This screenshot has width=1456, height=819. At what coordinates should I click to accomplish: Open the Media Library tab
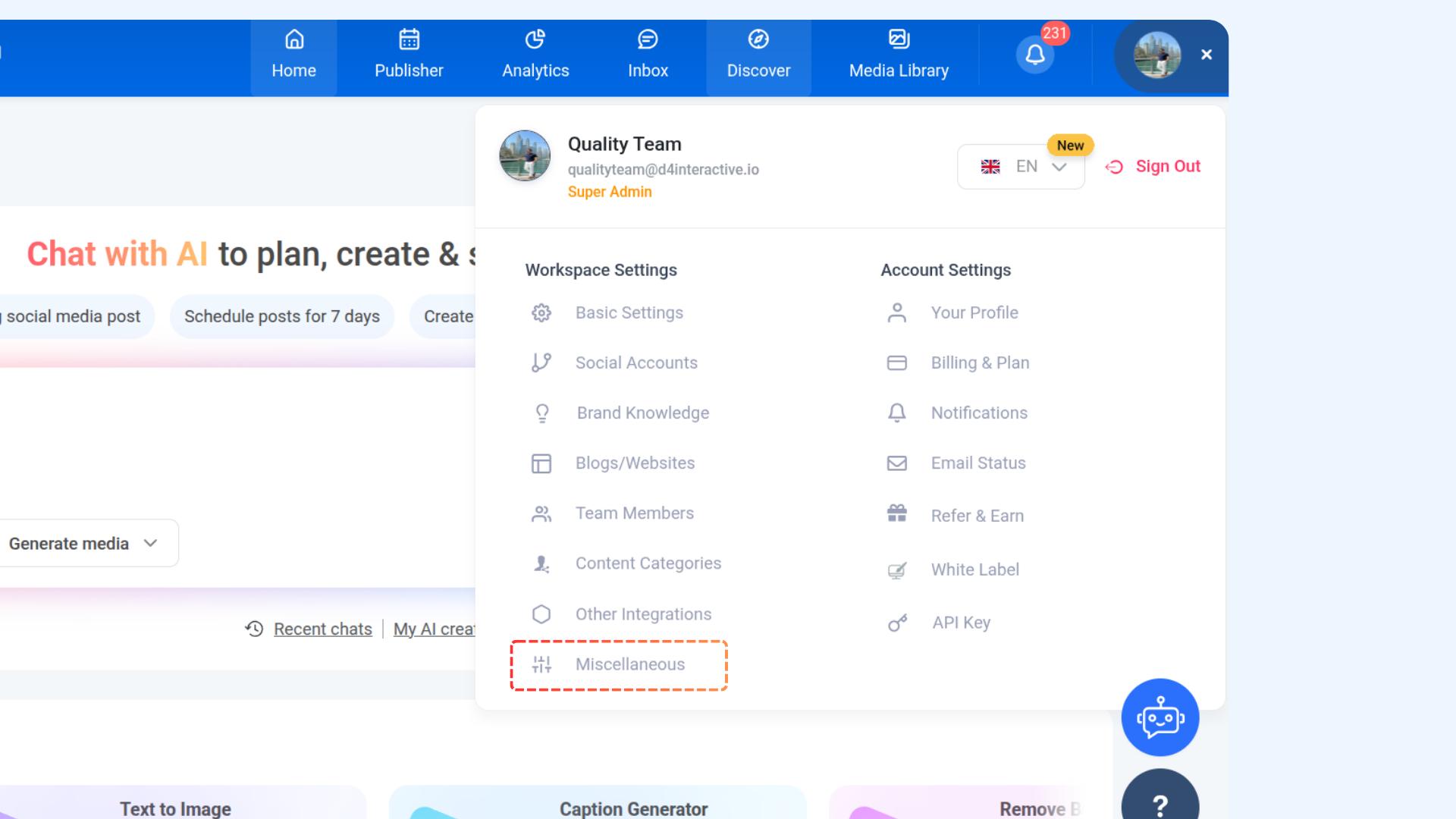point(899,56)
